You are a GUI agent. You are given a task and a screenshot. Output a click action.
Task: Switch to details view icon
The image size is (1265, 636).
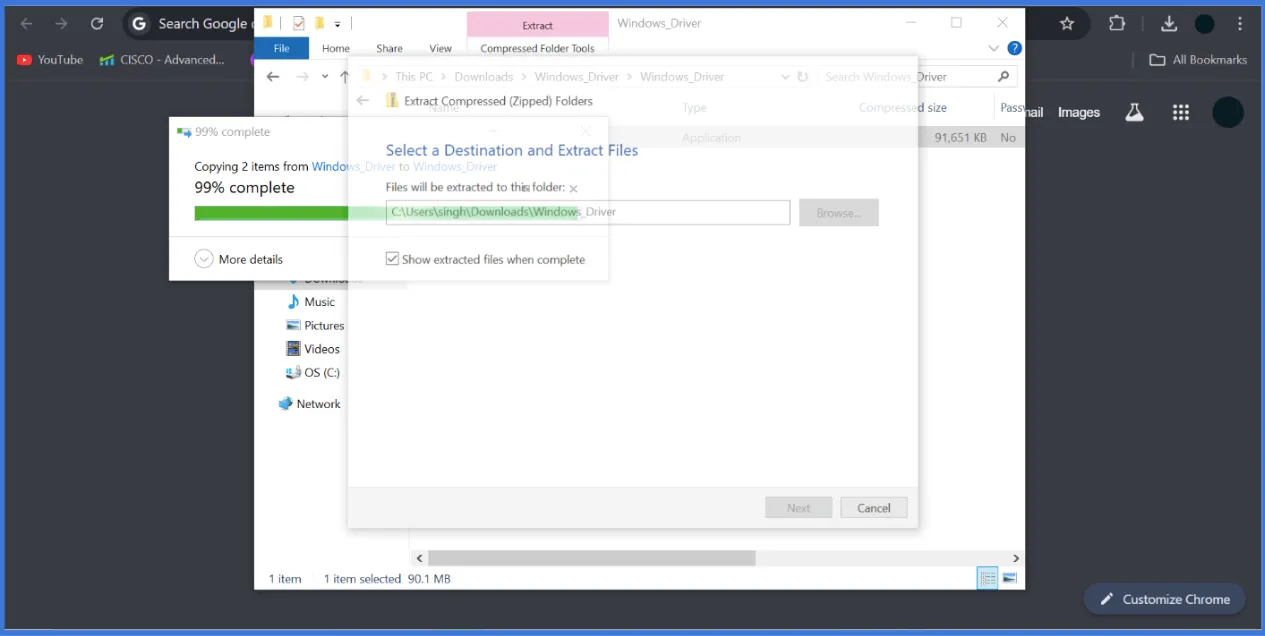click(987, 578)
